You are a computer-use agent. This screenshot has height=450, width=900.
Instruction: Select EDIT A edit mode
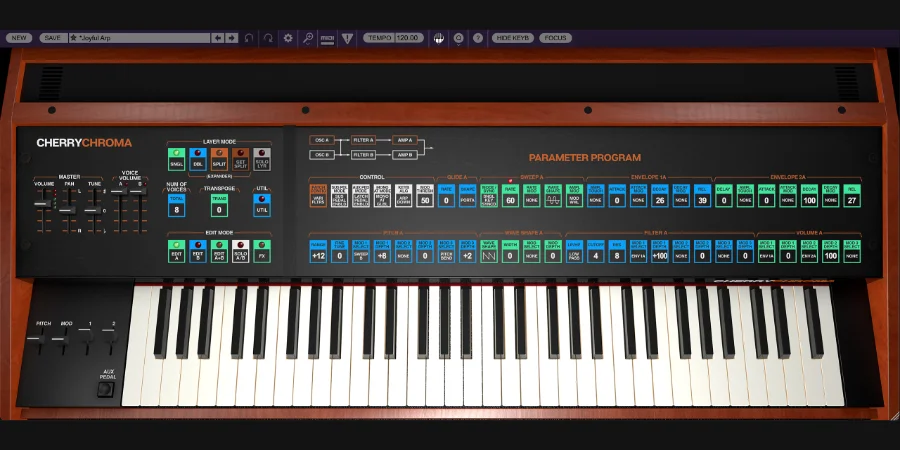coord(176,251)
